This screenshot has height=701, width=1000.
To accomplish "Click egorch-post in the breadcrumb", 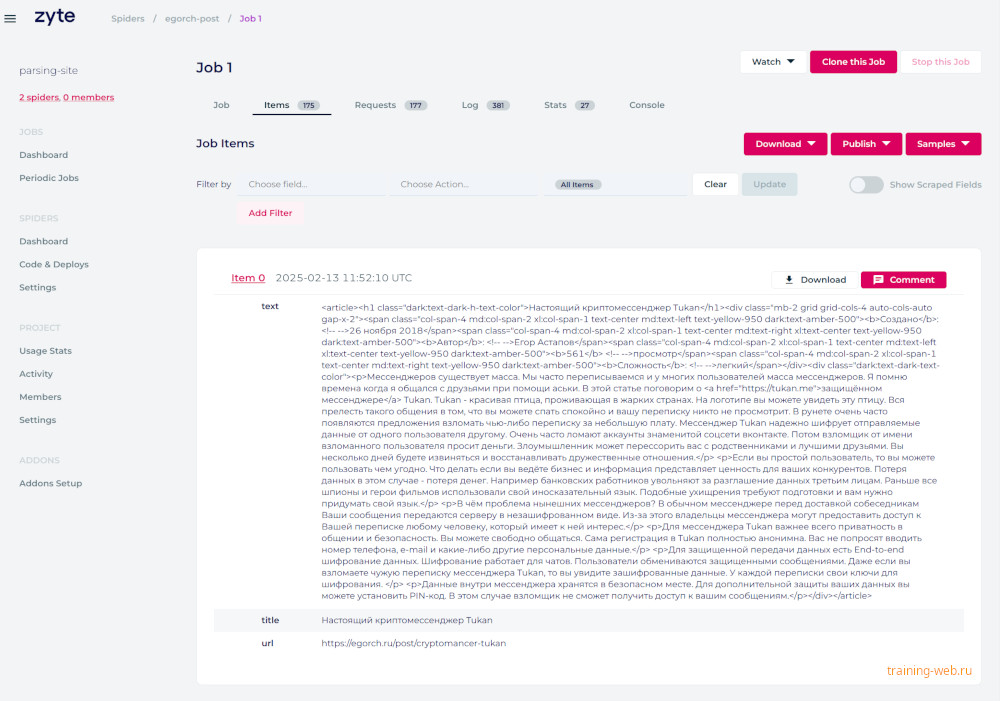I will click(192, 18).
